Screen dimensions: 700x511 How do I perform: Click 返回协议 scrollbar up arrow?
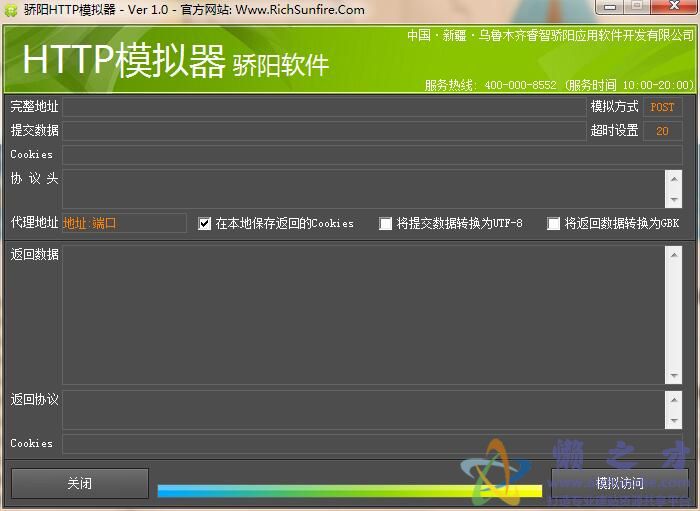[x=674, y=399]
